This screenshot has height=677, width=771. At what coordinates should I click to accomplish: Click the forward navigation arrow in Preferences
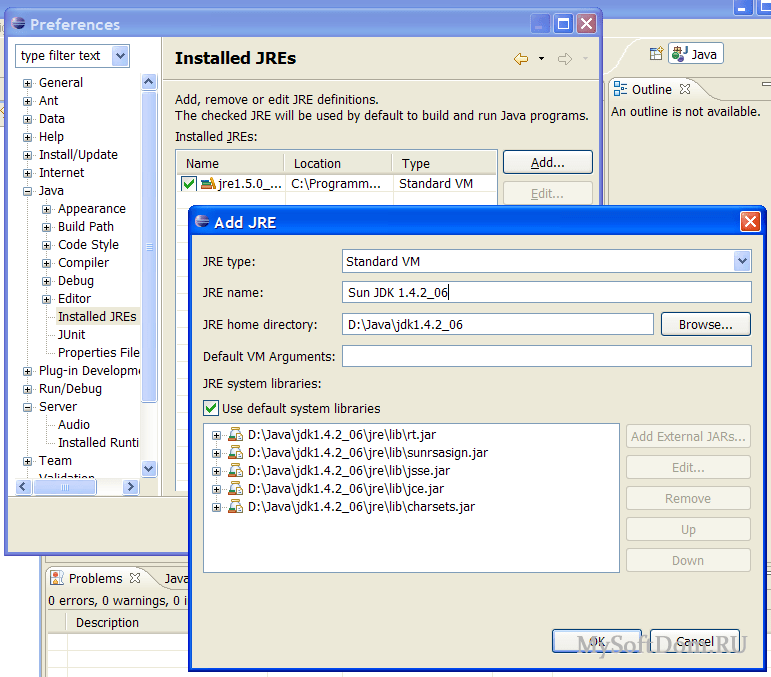tap(565, 59)
